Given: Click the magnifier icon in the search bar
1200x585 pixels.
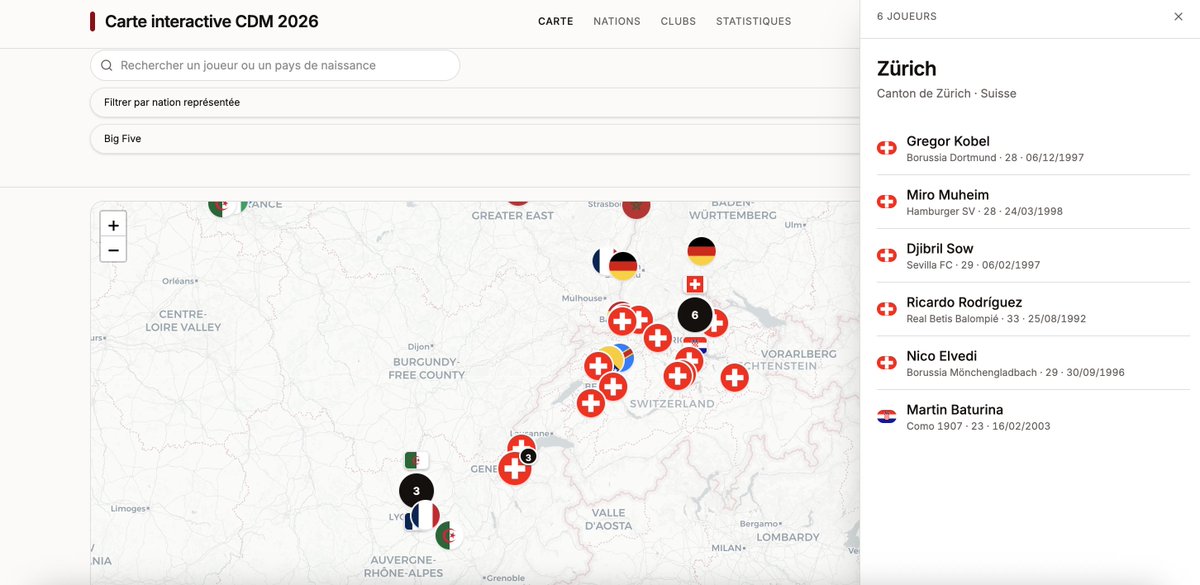Looking at the screenshot, I should (106, 65).
